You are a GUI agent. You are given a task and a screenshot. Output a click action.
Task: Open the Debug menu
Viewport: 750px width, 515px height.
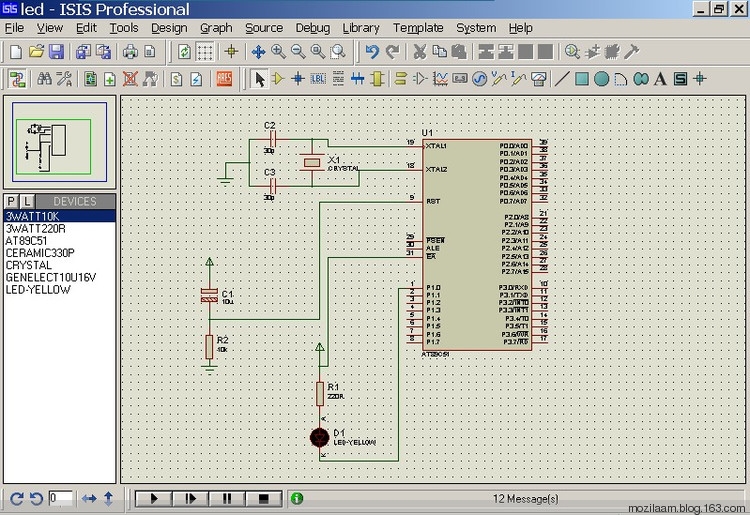(x=313, y=28)
